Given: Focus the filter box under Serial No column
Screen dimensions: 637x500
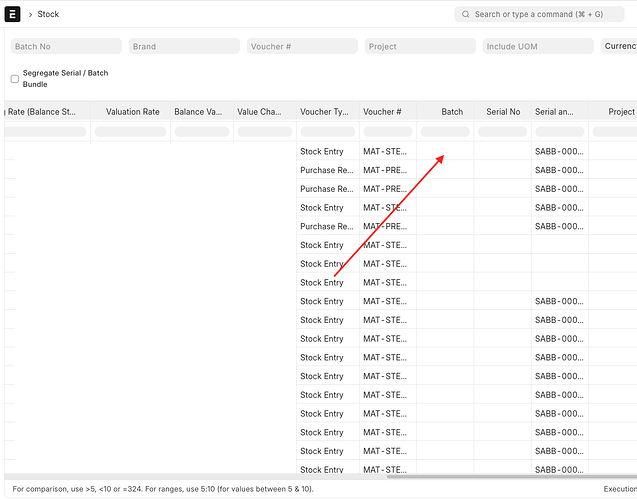Looking at the screenshot, I should (x=503, y=132).
